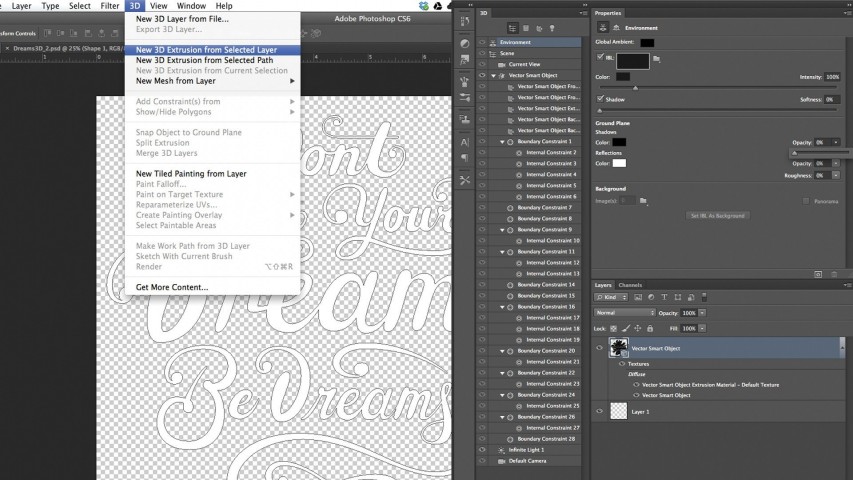The width and height of the screenshot is (853, 480).
Task: Click Dropbox icon in macOS menu bar
Action: [424, 6]
